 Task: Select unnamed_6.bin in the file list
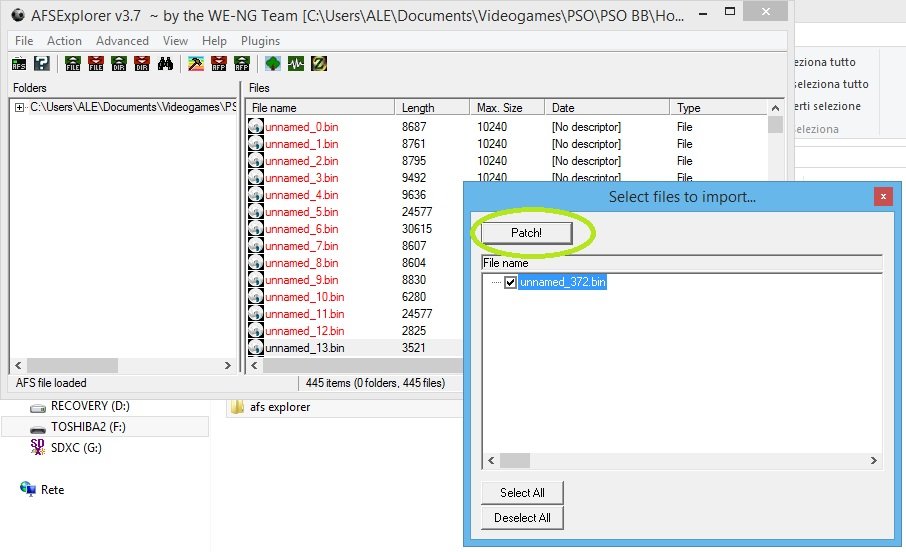pos(302,229)
